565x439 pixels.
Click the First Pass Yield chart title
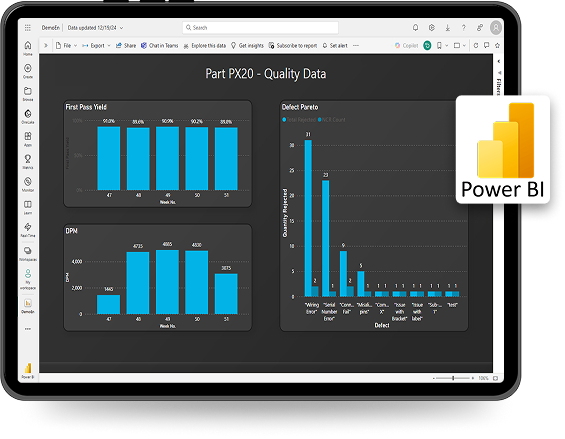(x=86, y=107)
